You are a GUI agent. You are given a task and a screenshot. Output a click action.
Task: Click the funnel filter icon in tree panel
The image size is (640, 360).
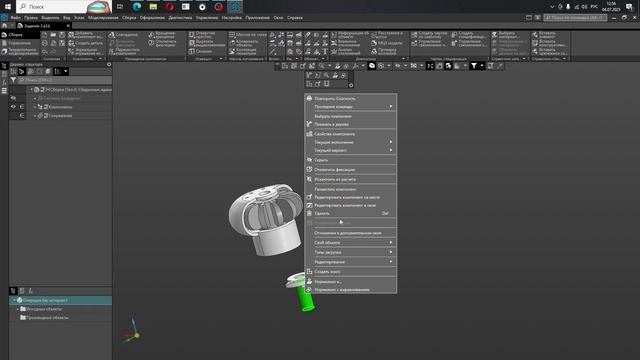coord(13,80)
